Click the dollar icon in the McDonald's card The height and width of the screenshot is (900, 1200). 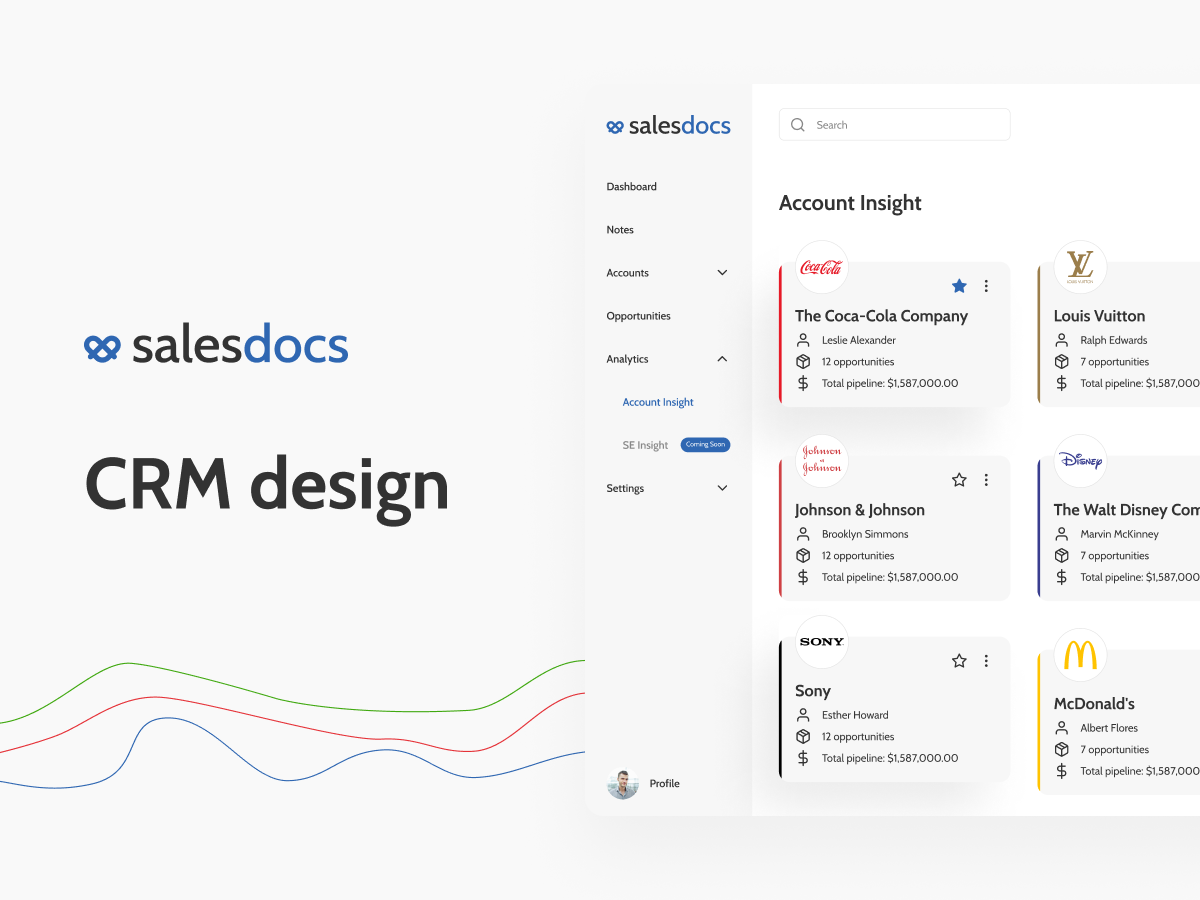[1062, 771]
